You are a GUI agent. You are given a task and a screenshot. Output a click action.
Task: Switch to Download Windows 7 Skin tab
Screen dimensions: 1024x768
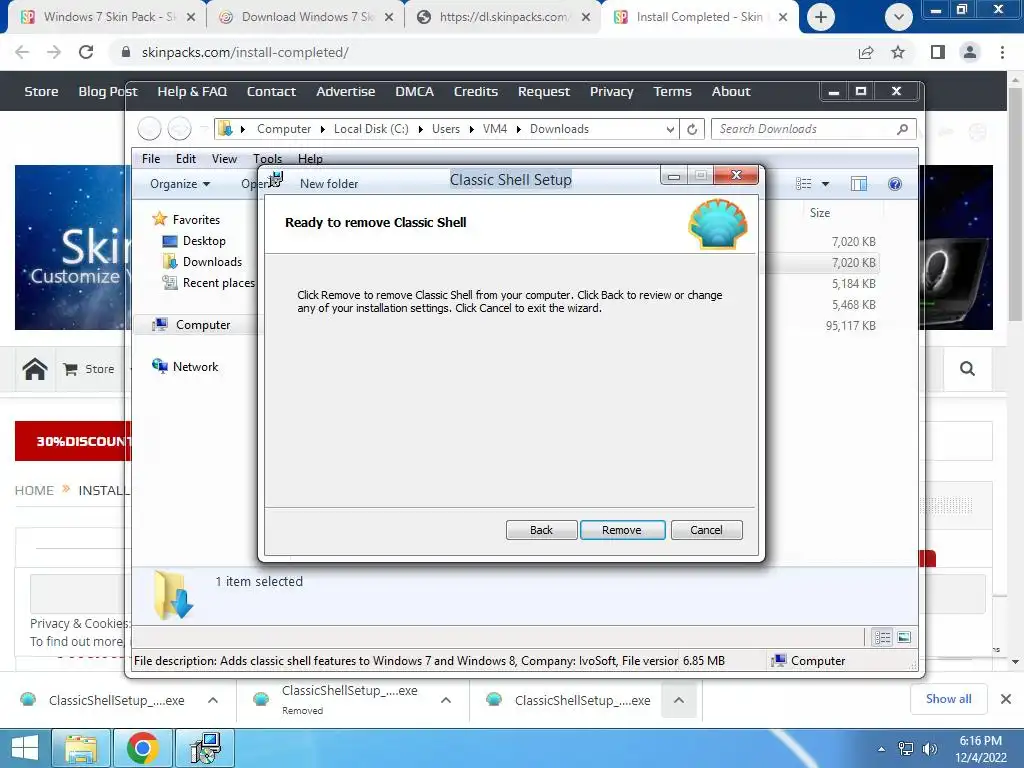point(306,17)
